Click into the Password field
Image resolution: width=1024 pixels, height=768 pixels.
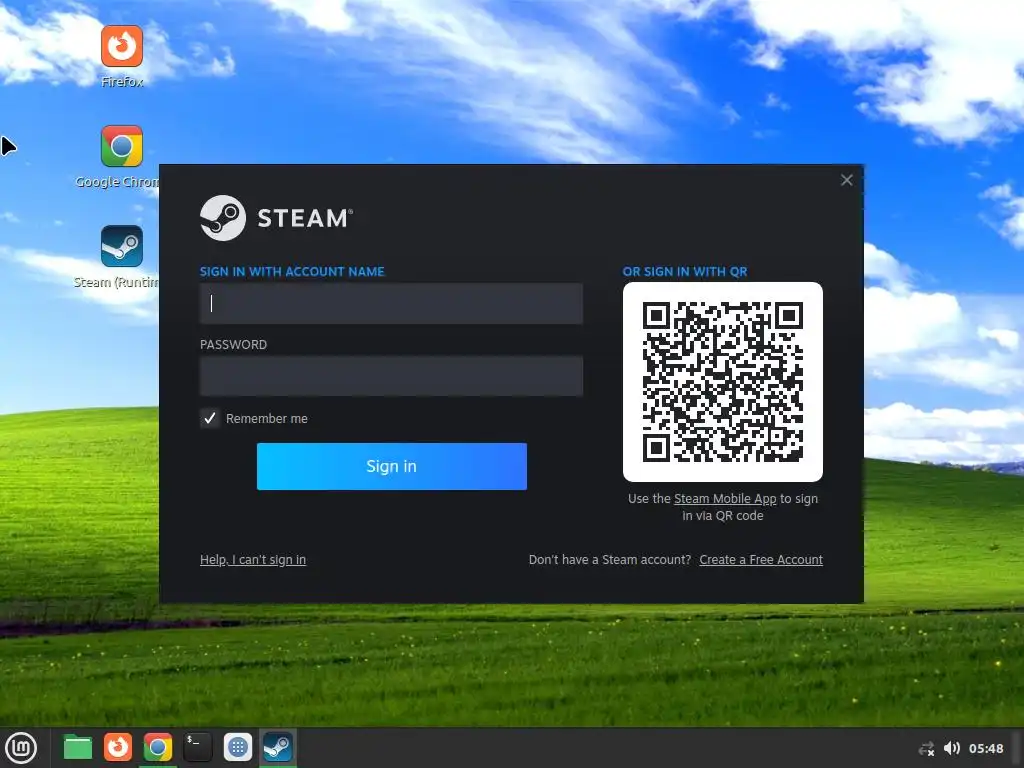[391, 376]
